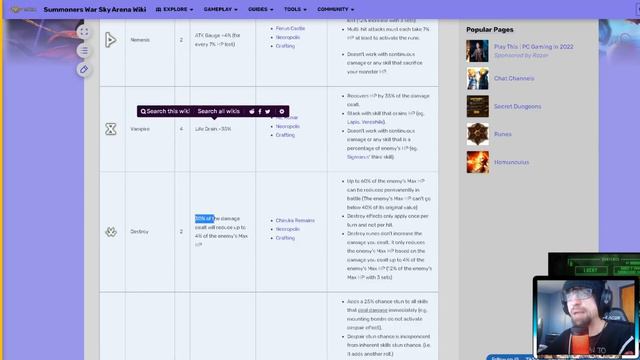Click the Destroy rune icon

tap(111, 232)
